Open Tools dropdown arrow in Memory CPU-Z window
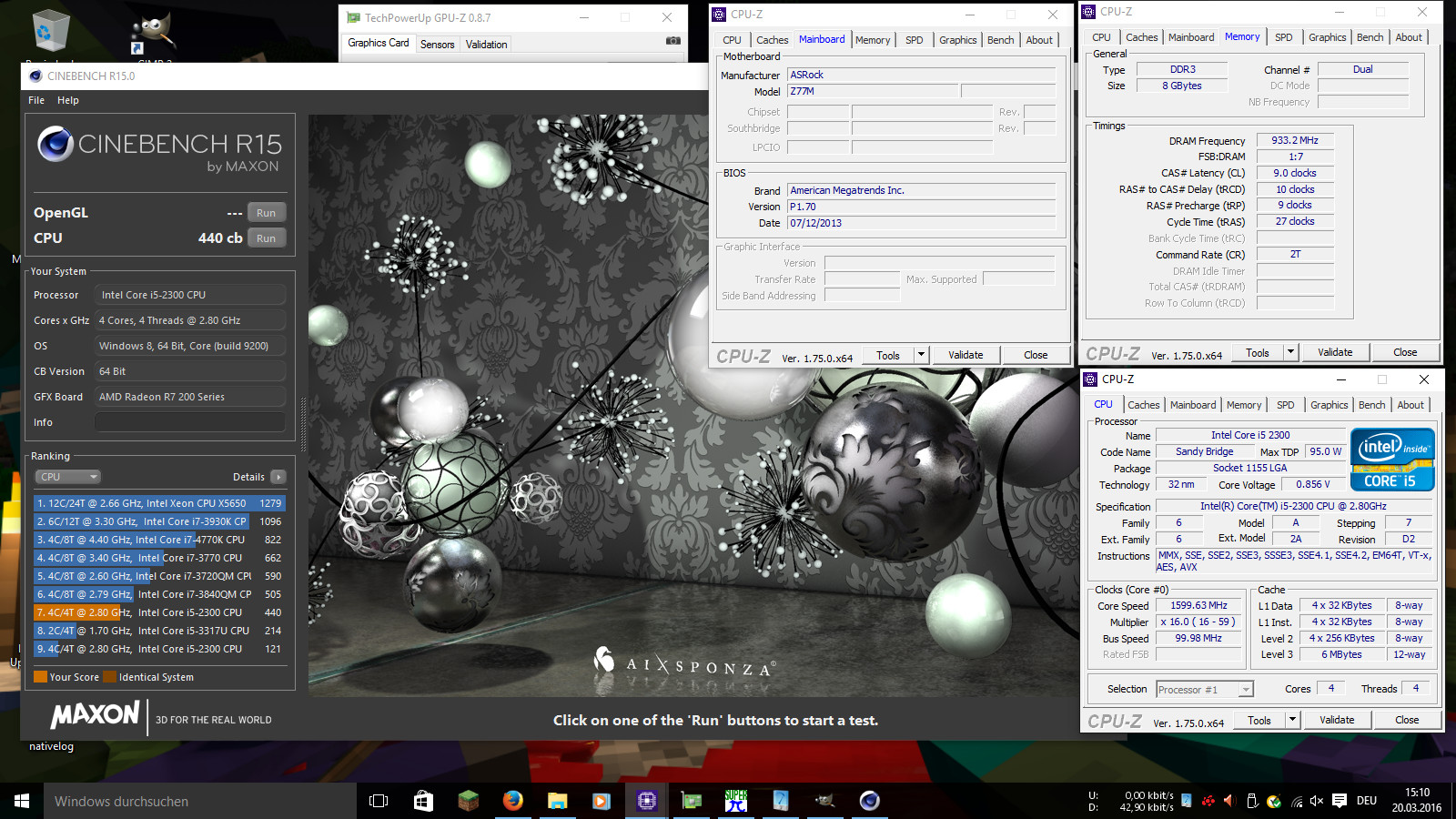The image size is (1456, 819). coord(1289,352)
